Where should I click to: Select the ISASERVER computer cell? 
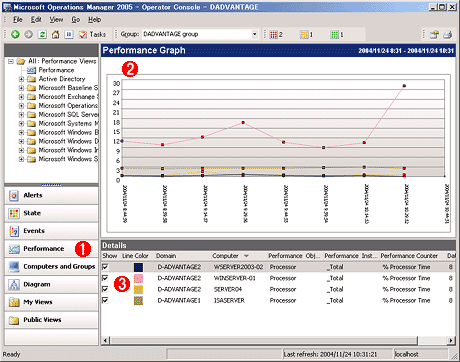229,300
